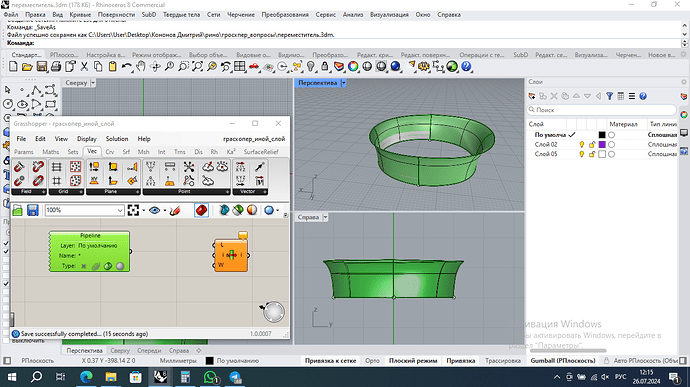Toggle the lock icon of Слой 02
Image resolution: width=690 pixels, height=387 pixels.
pos(592,144)
